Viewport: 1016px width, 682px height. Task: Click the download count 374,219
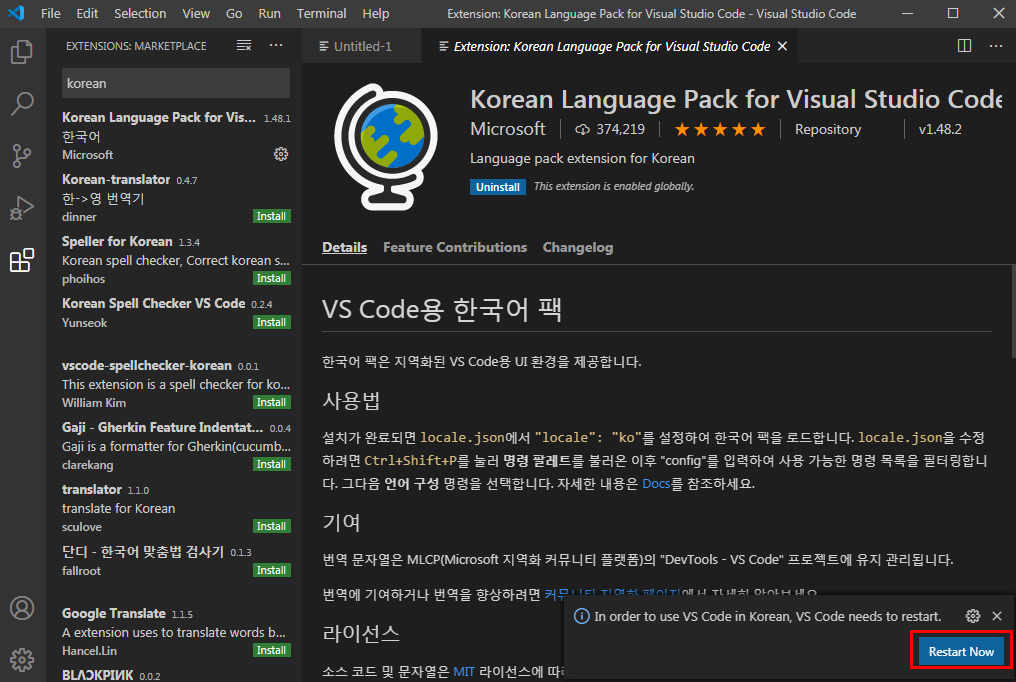[610, 130]
